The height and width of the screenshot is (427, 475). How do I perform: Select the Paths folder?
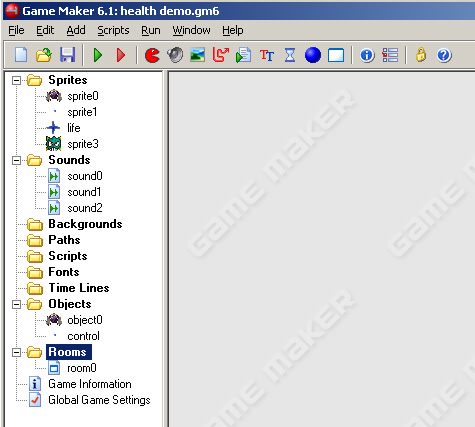(x=64, y=240)
